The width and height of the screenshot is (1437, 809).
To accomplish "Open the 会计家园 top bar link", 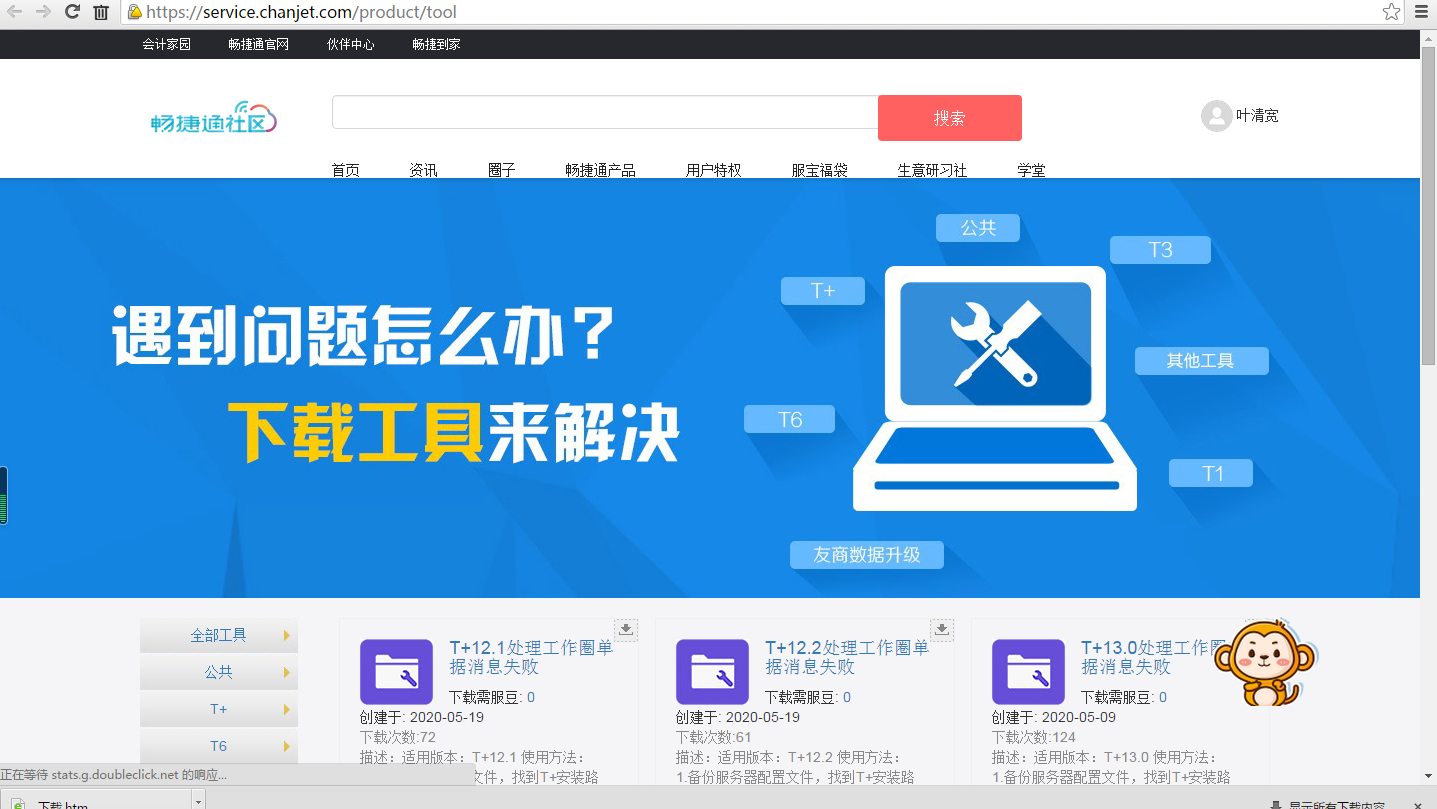I will (x=166, y=44).
